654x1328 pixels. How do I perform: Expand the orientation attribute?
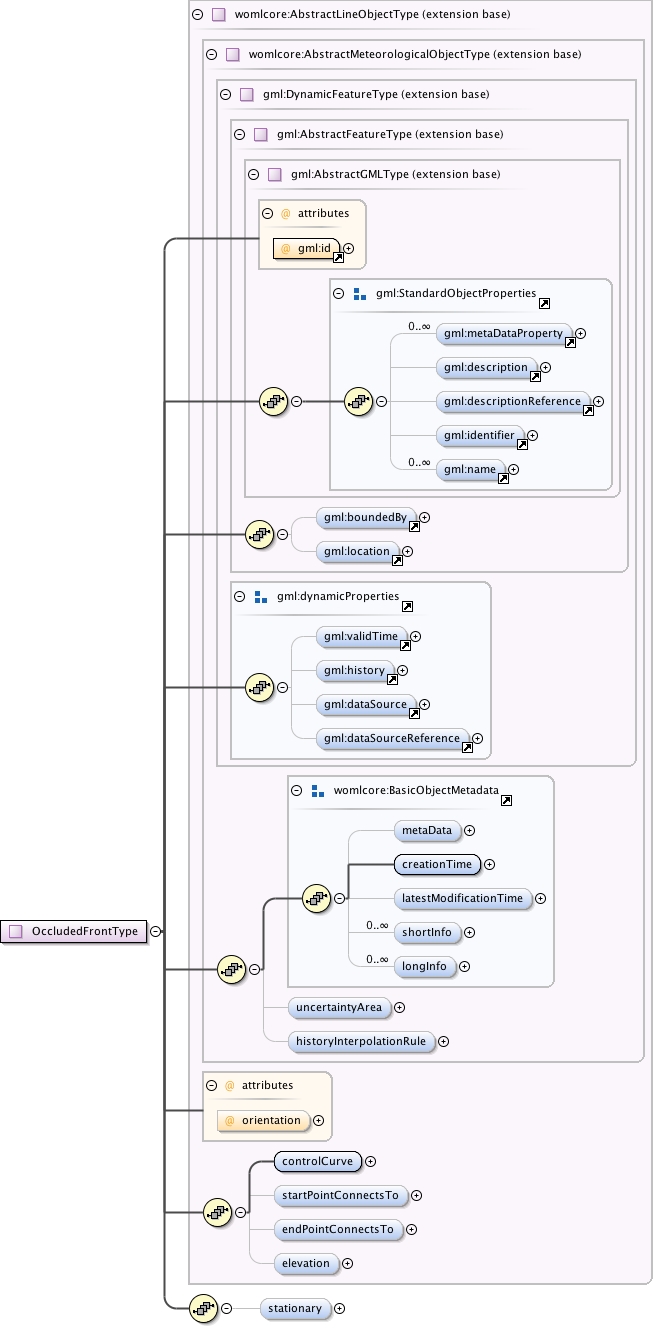point(318,1121)
